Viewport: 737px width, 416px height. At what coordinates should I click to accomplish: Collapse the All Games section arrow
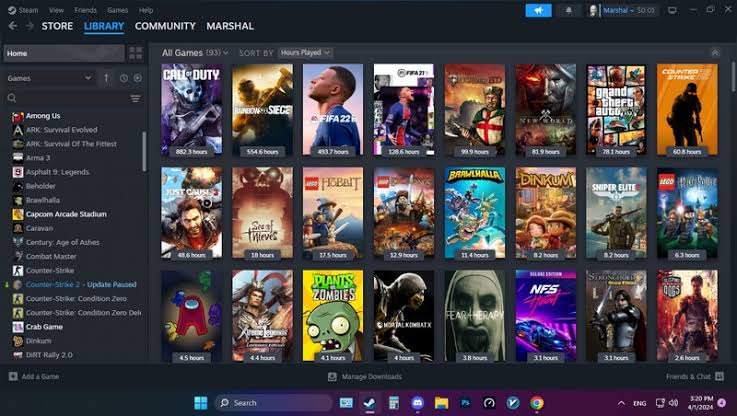coord(715,53)
